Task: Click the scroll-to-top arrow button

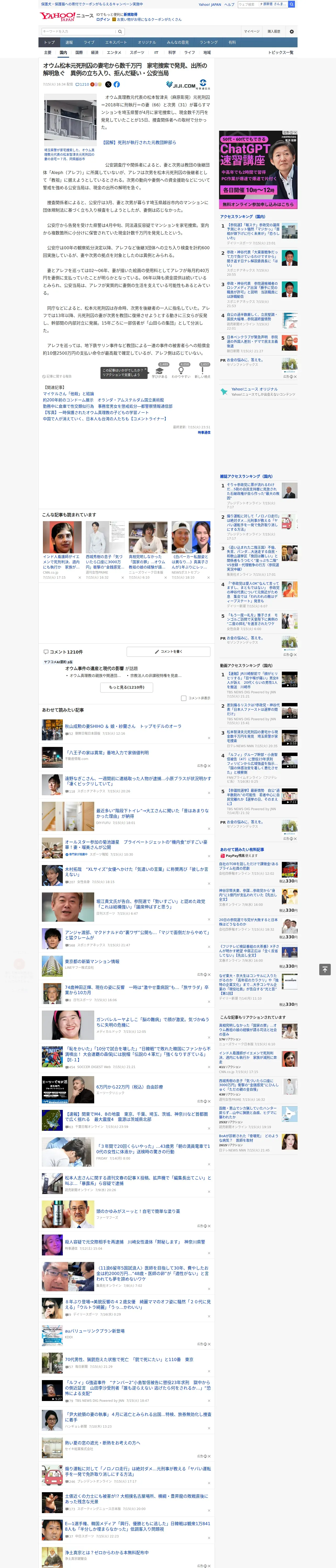Action: click(x=324, y=969)
